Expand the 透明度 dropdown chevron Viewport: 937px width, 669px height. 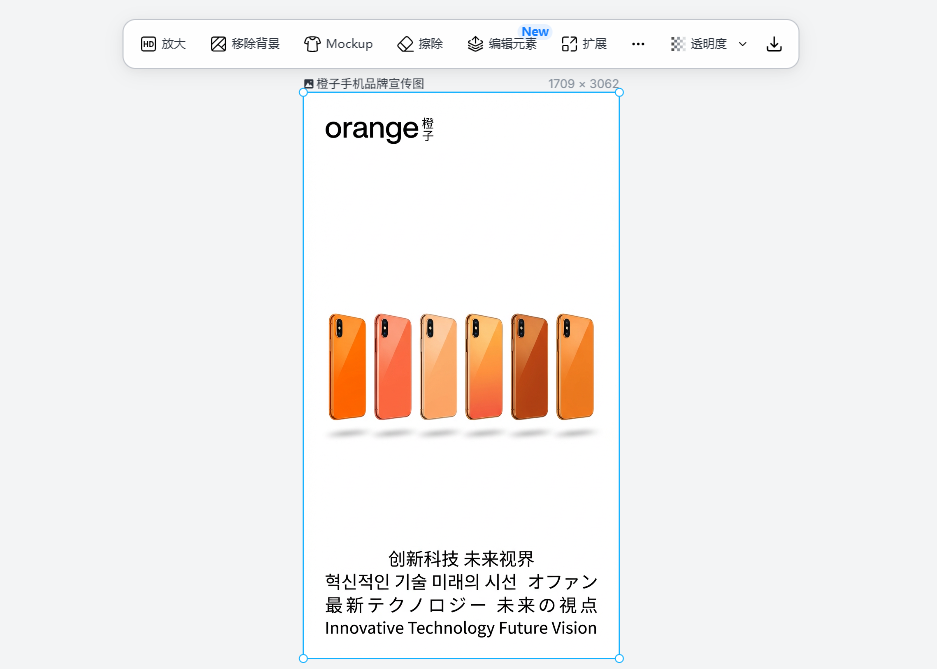point(742,44)
